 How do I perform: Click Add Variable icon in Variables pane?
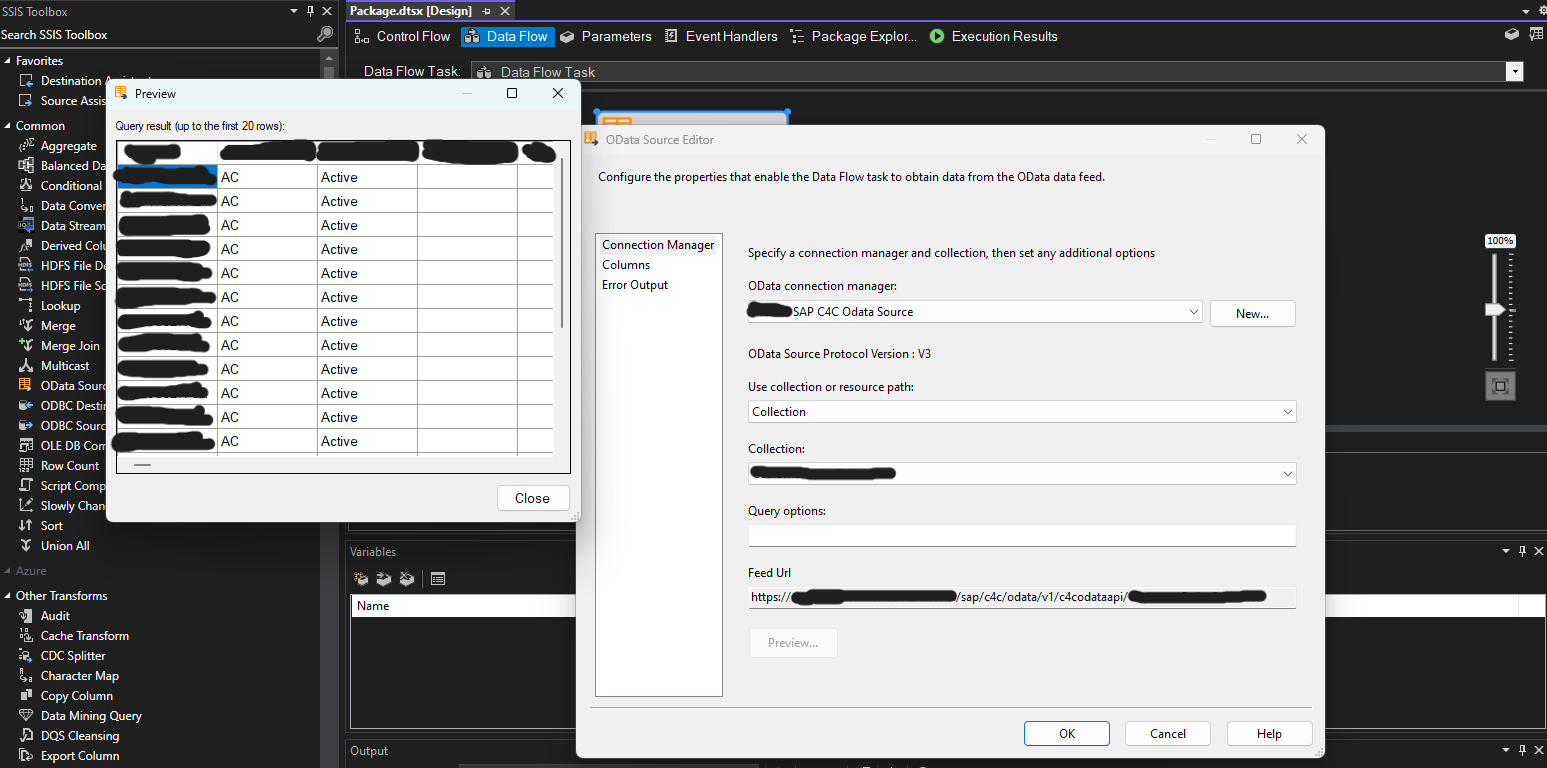click(362, 578)
